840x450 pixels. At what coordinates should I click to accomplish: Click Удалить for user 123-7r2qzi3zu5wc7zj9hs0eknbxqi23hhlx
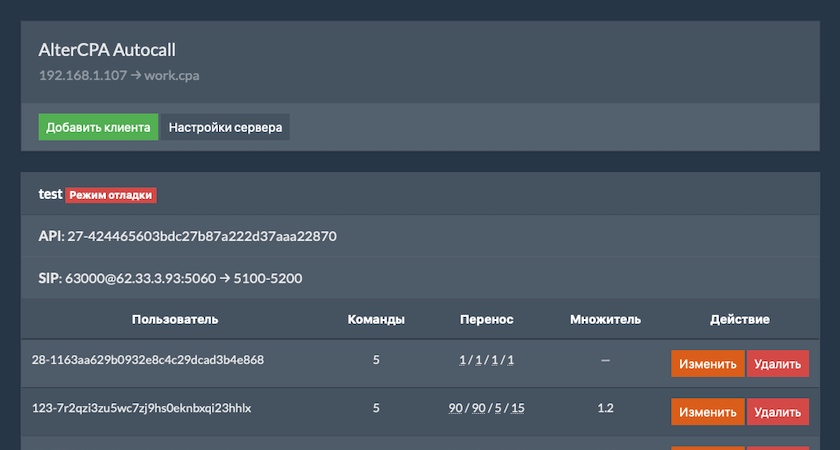tap(777, 412)
